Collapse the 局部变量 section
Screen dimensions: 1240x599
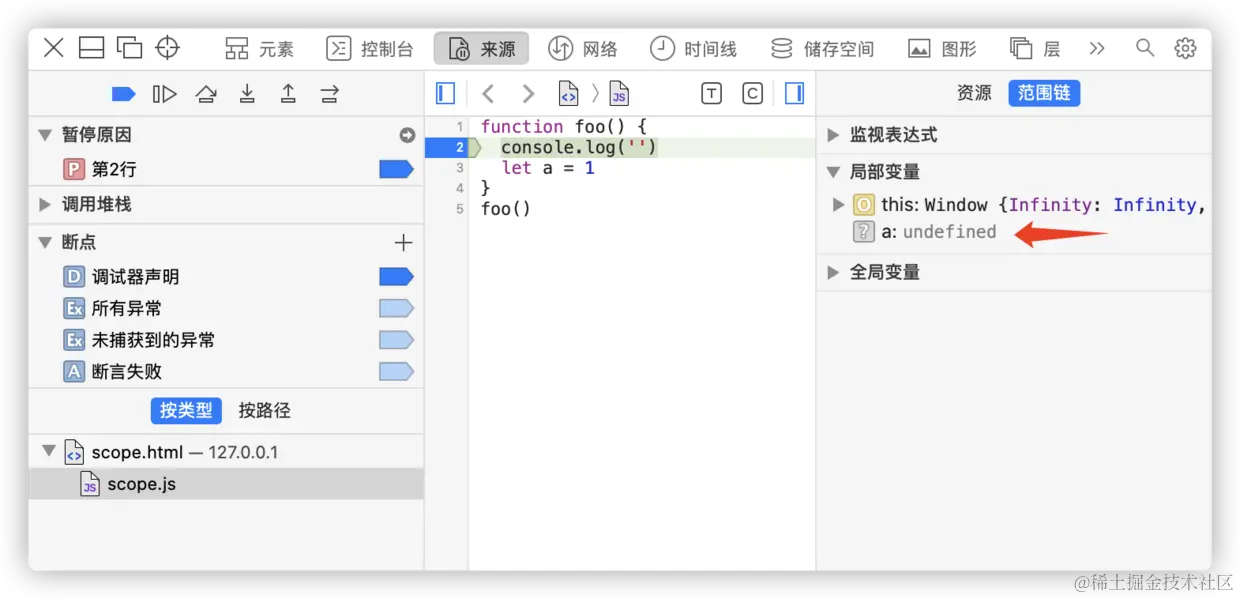click(x=834, y=172)
